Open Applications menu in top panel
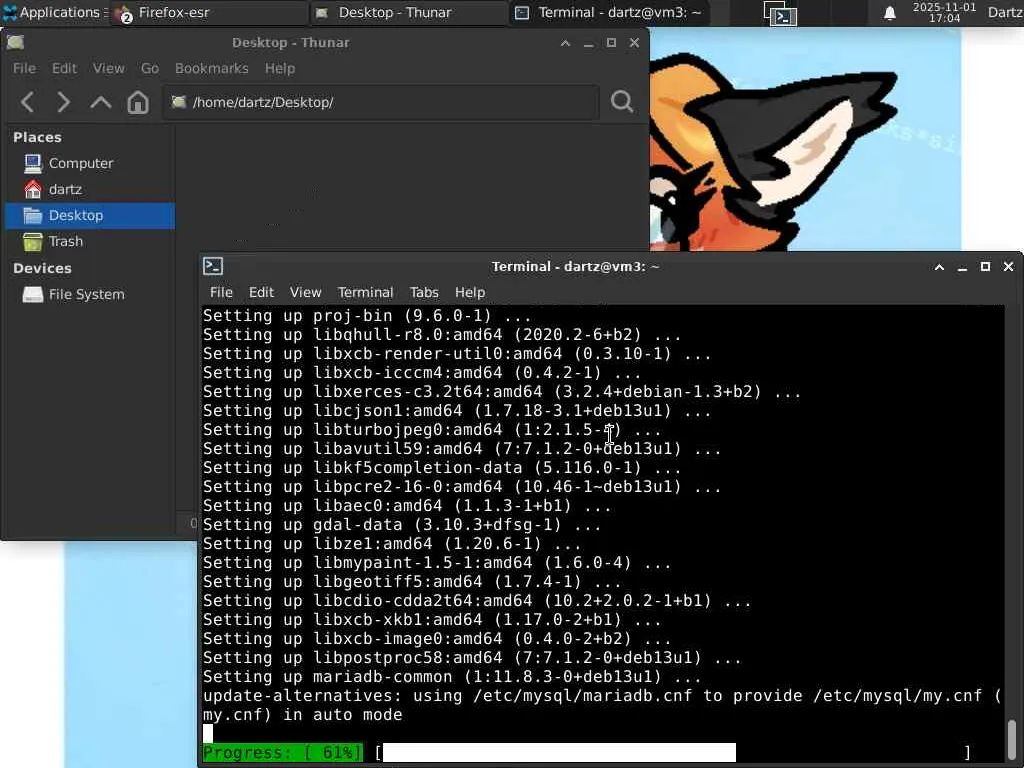 click(54, 12)
